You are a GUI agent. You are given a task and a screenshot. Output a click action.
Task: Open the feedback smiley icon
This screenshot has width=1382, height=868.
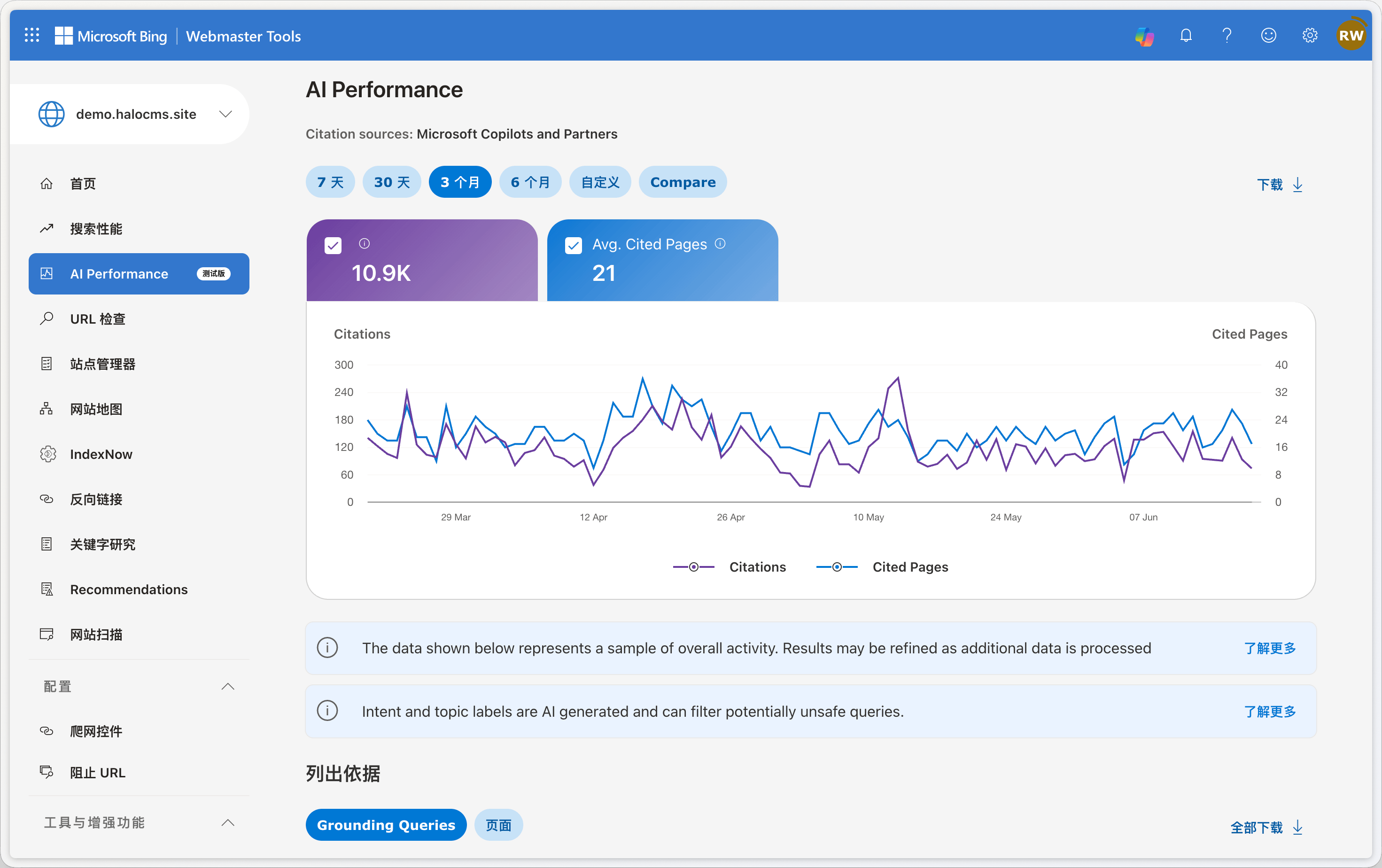tap(1268, 36)
